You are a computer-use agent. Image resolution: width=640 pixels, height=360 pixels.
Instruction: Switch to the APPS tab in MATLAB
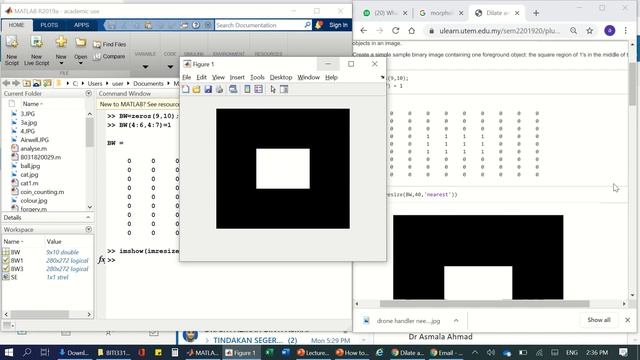pos(82,25)
